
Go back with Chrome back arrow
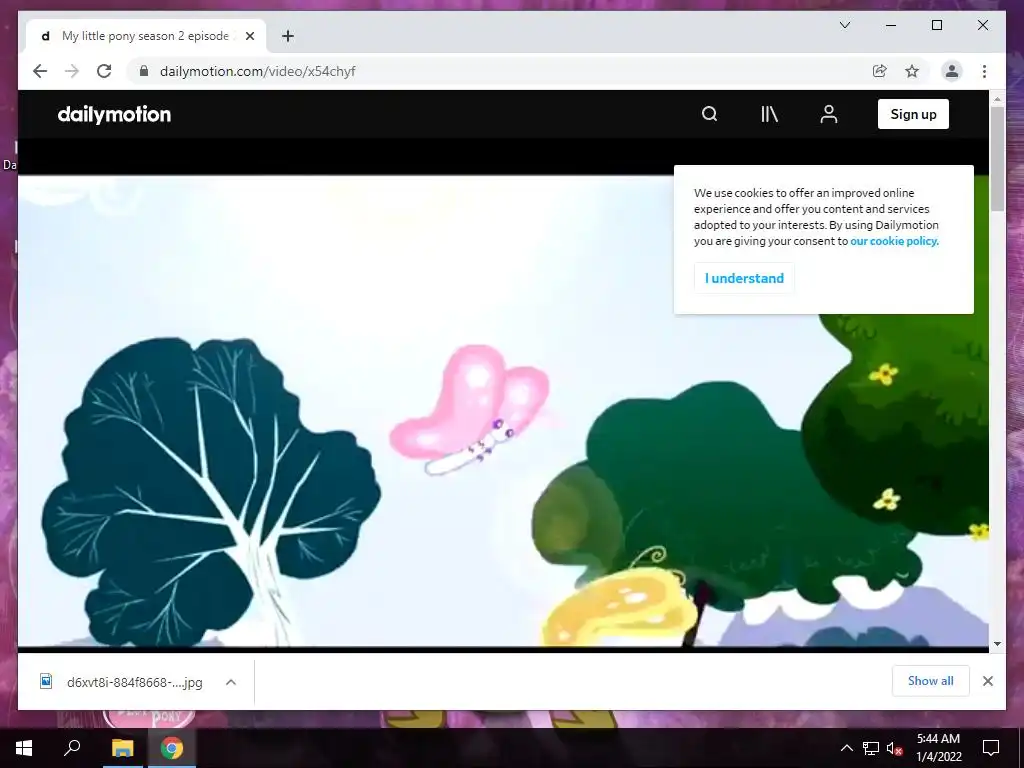coord(40,71)
